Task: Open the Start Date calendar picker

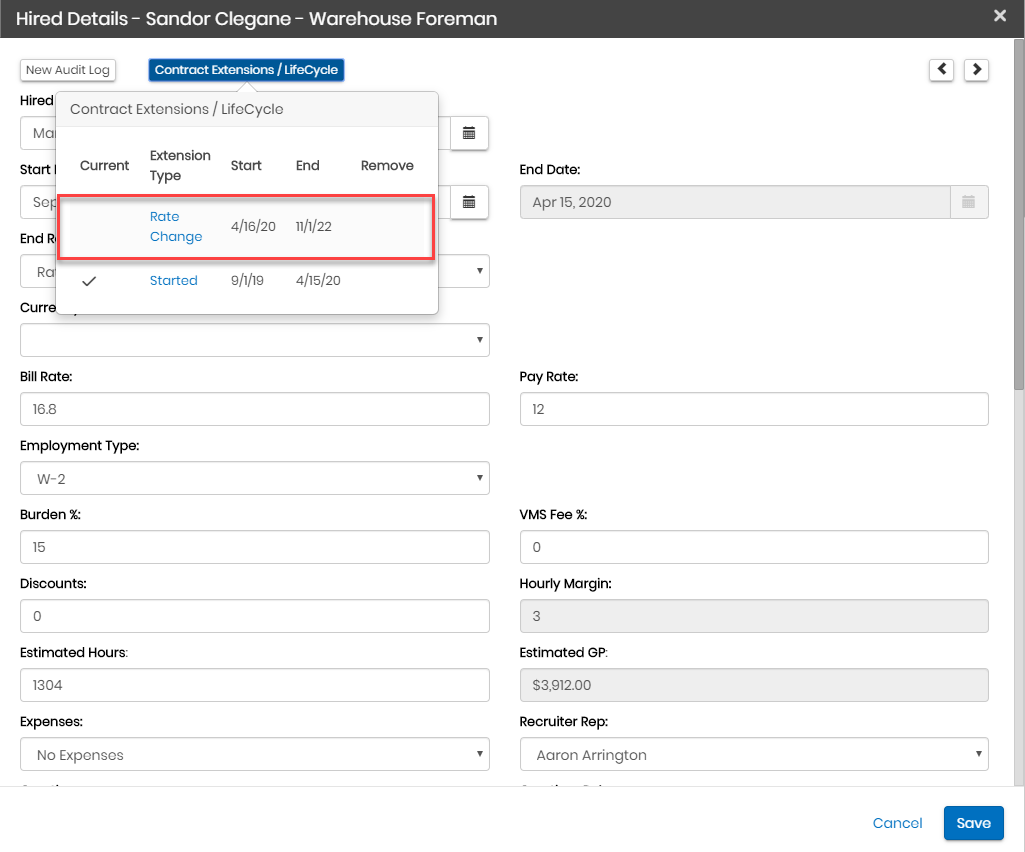Action: coord(469,202)
